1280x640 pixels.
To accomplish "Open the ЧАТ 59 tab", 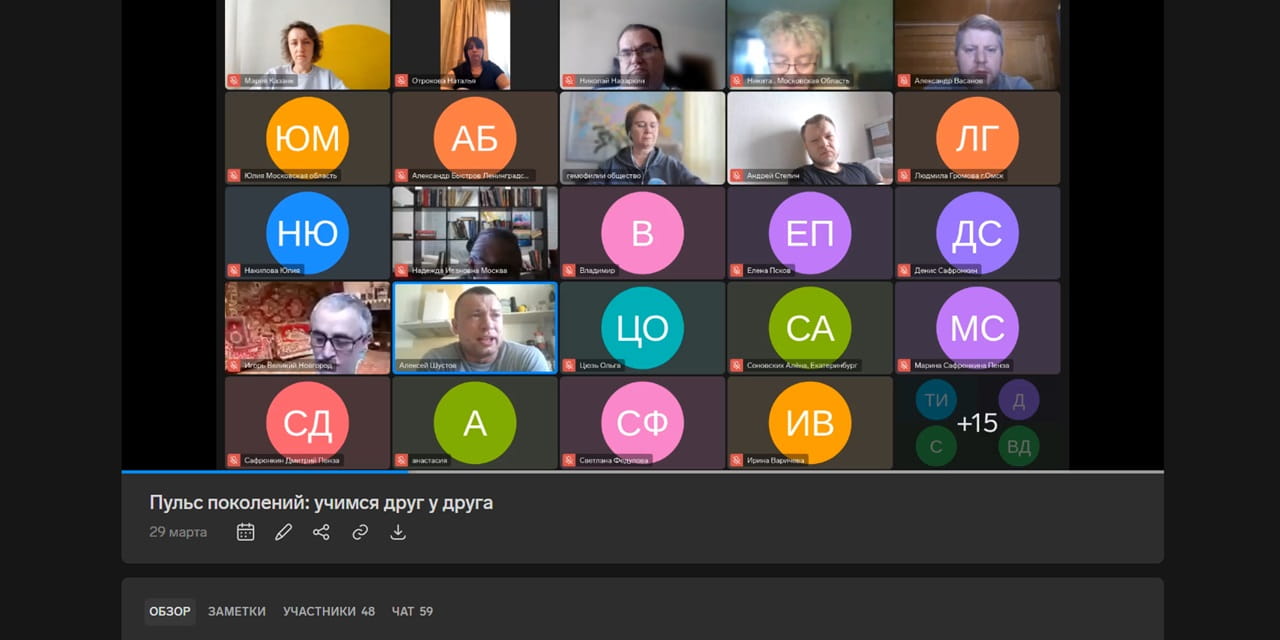I will click(412, 611).
